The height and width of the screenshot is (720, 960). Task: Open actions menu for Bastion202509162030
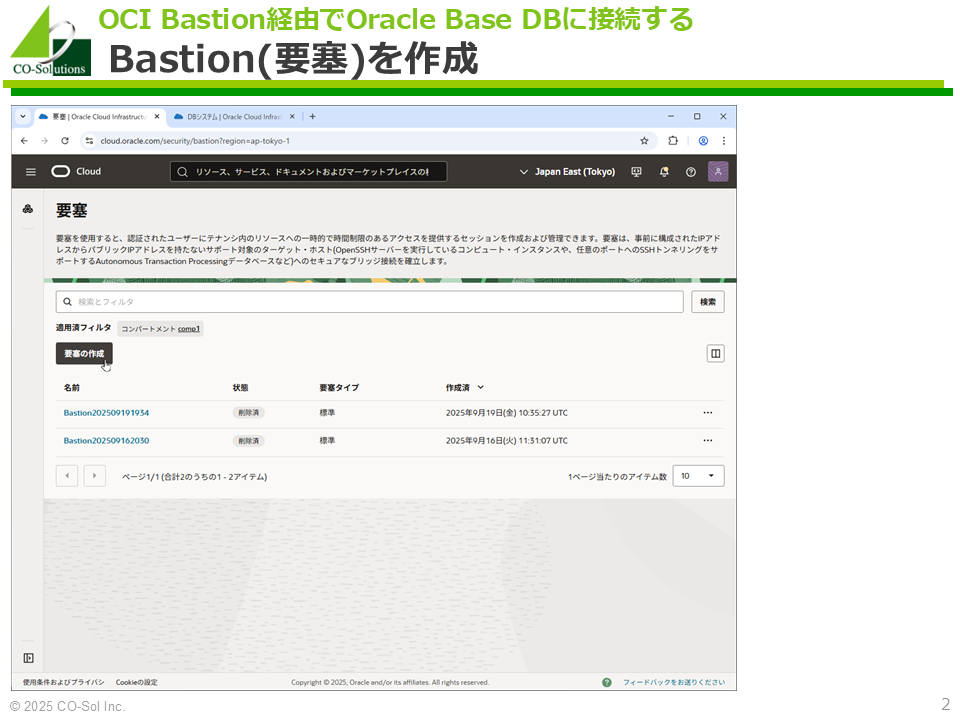click(x=708, y=441)
